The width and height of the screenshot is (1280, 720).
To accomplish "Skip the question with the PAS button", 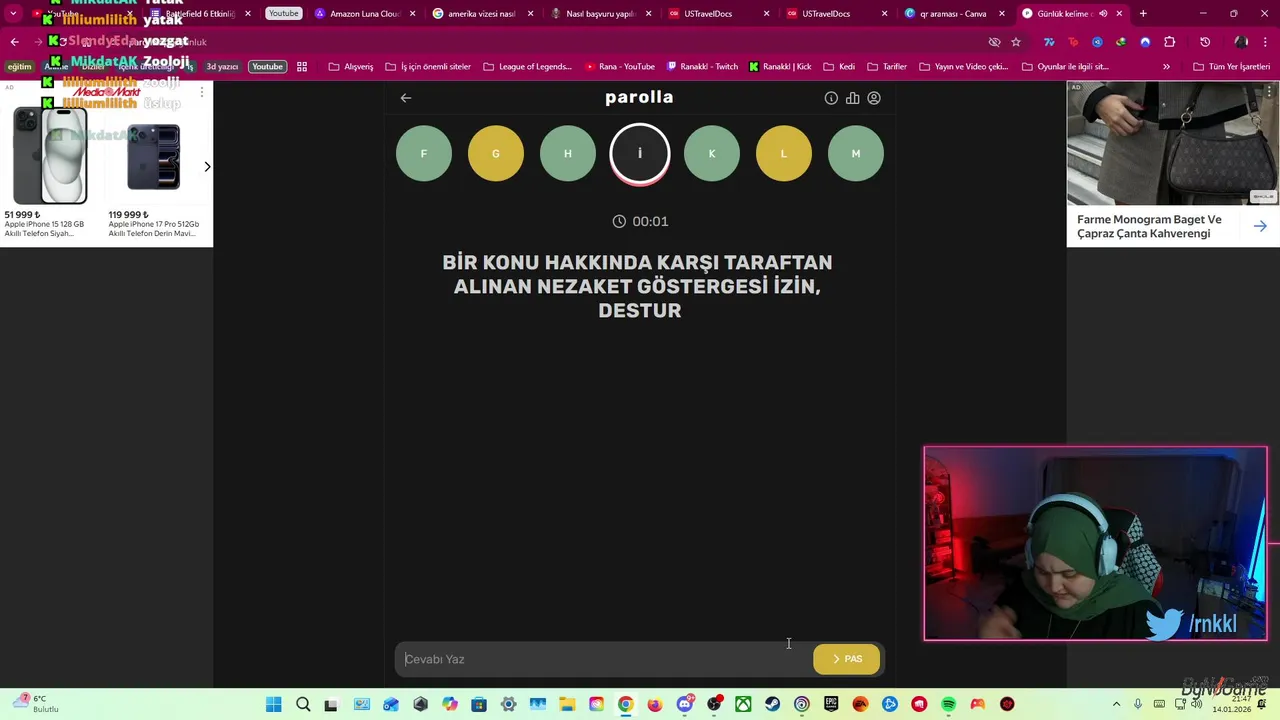I will point(847,659).
